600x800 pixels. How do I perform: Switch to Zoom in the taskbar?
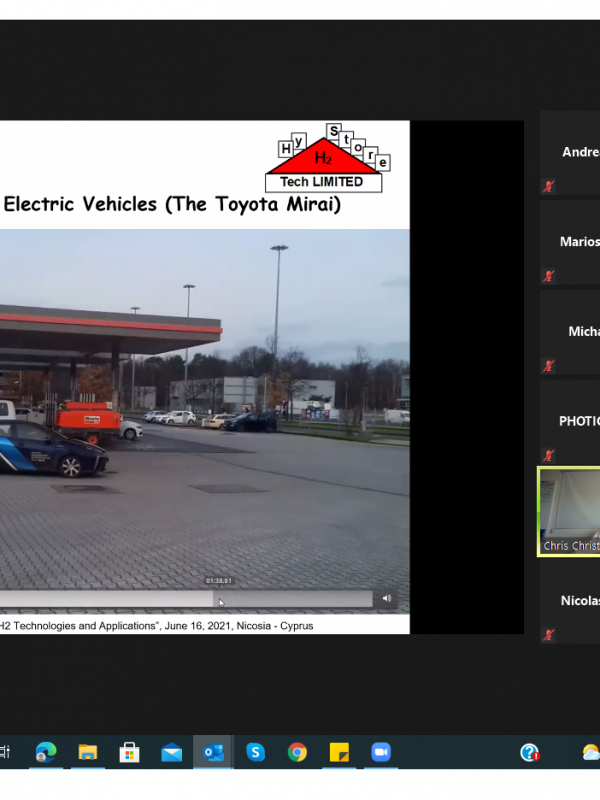(x=381, y=753)
